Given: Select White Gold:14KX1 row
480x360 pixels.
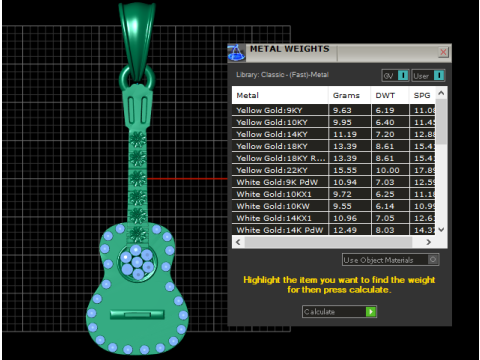Looking at the screenshot, I should tap(334, 218).
